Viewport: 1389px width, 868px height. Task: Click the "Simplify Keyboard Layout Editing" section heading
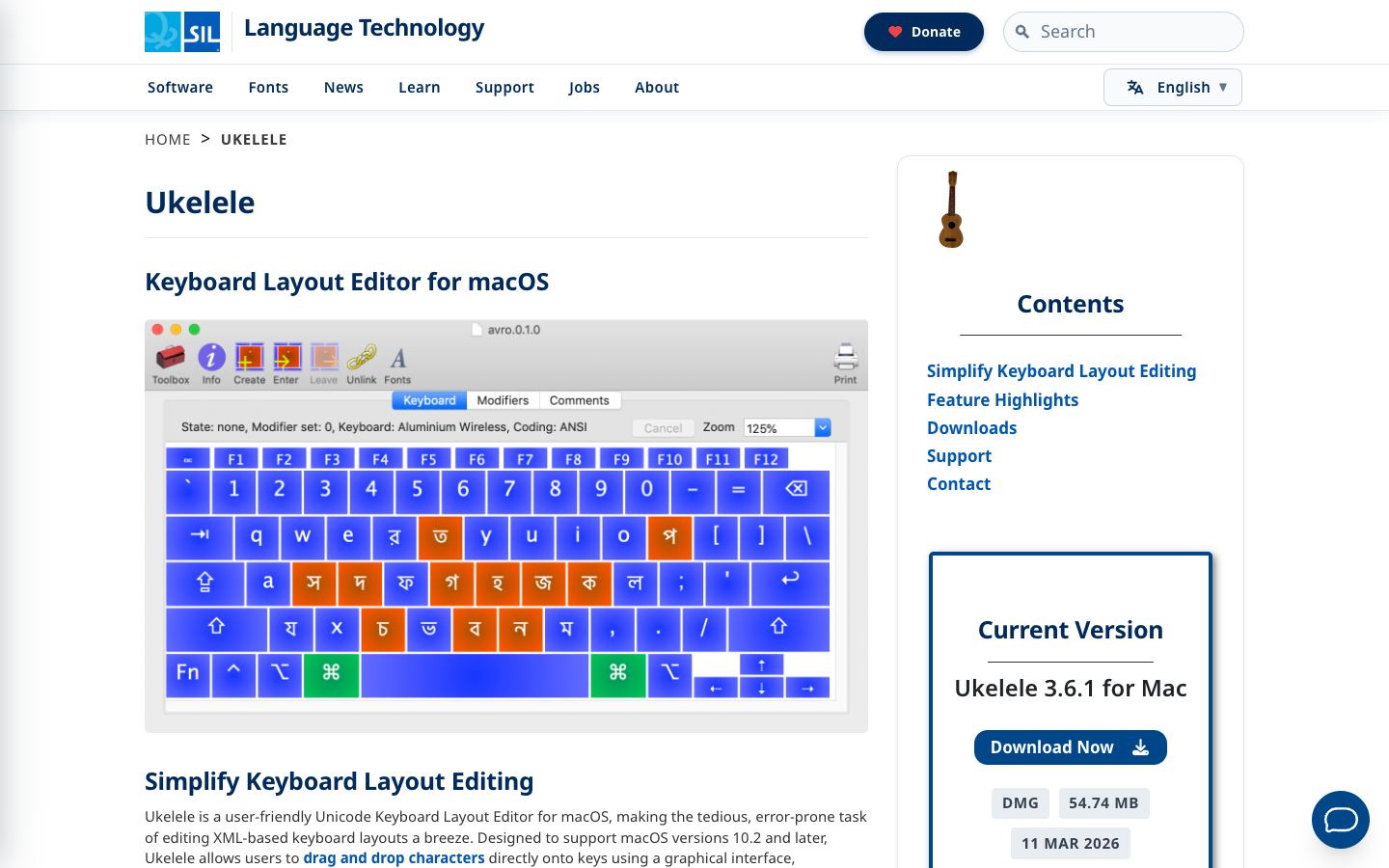tap(340, 781)
